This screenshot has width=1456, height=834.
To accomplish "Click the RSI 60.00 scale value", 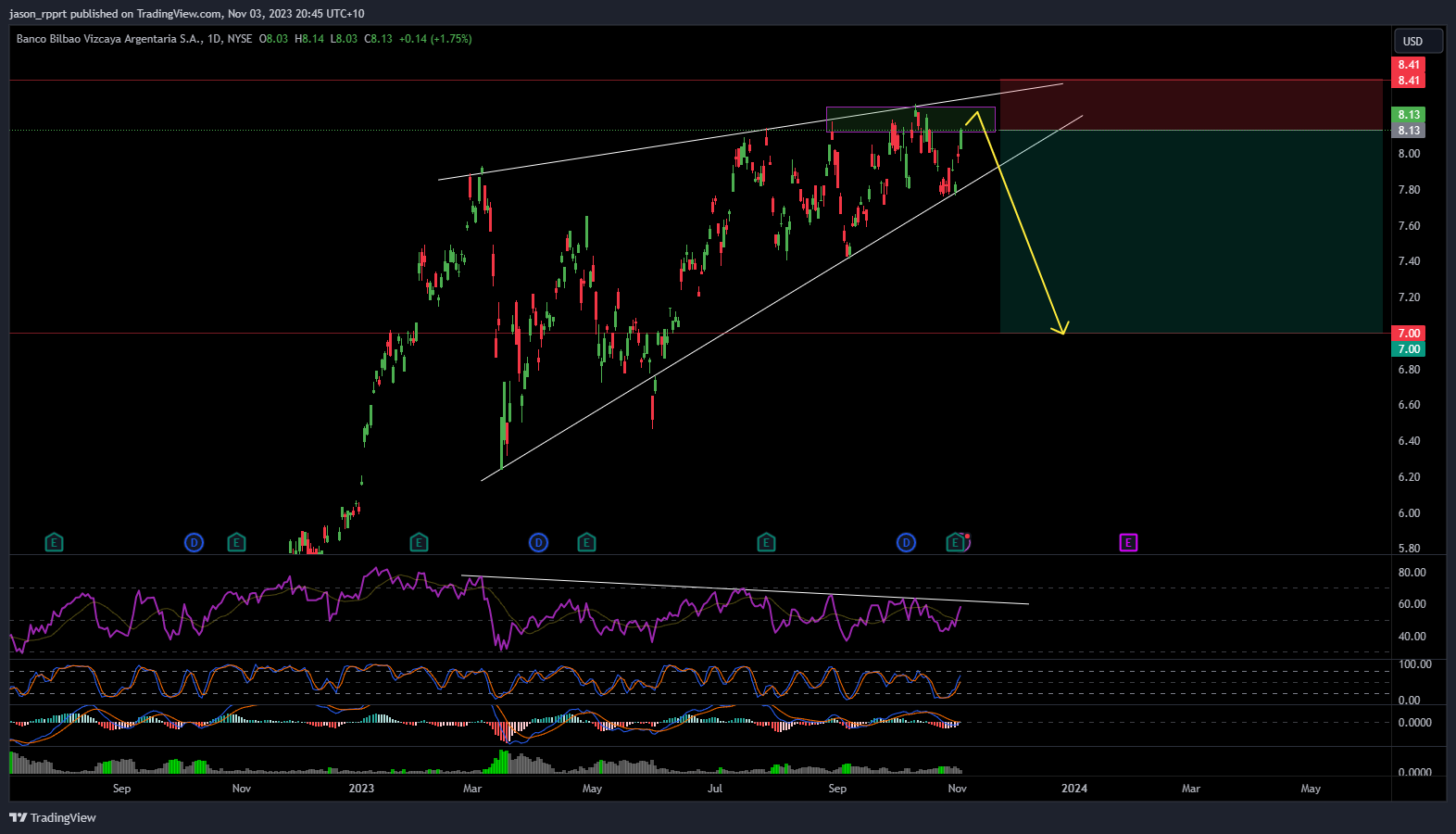I will 1412,604.
